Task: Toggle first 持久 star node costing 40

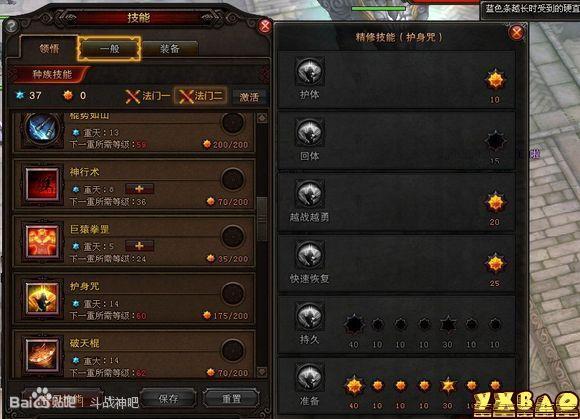Action: point(354,325)
